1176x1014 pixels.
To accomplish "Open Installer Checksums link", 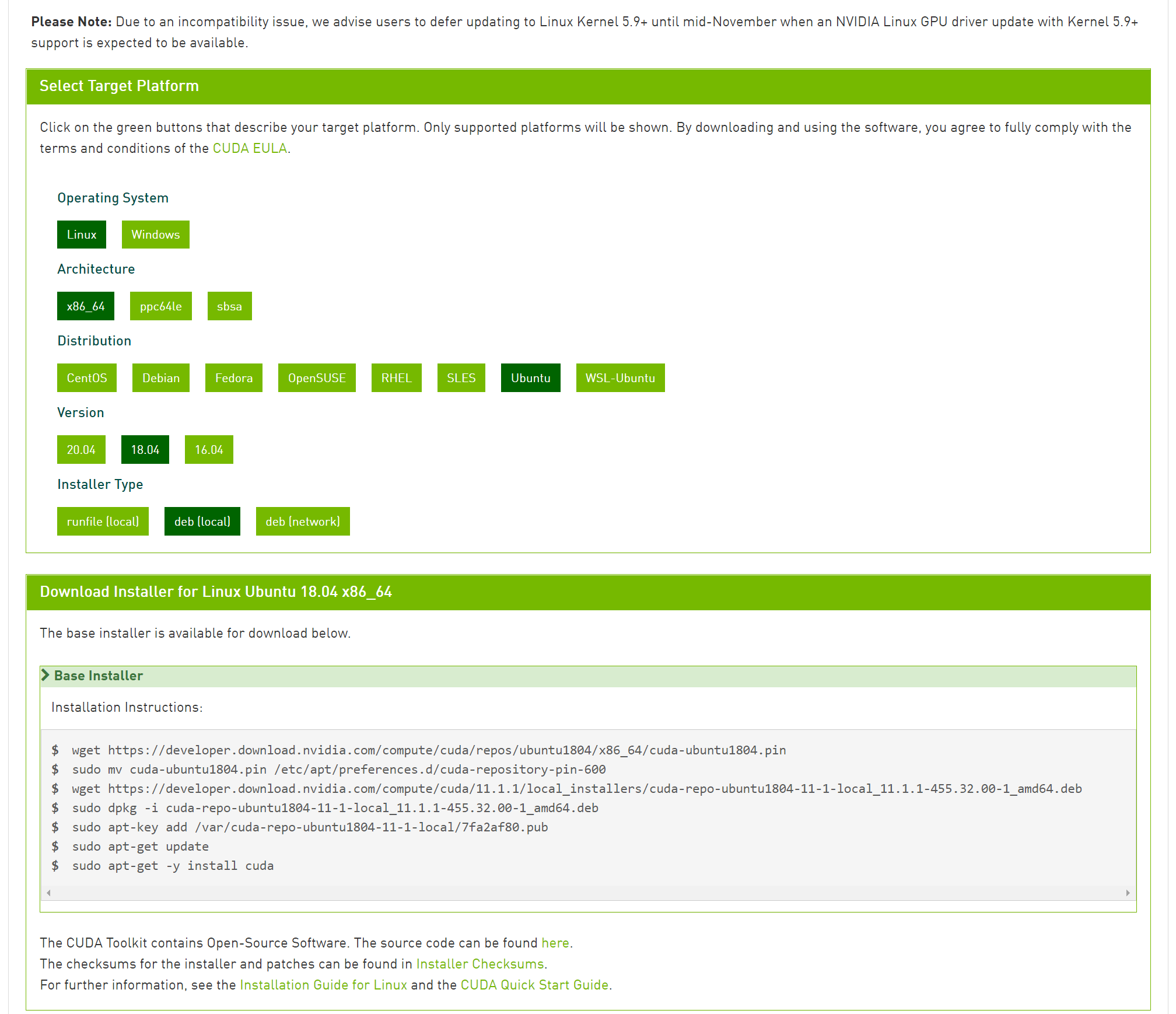I will 480,964.
